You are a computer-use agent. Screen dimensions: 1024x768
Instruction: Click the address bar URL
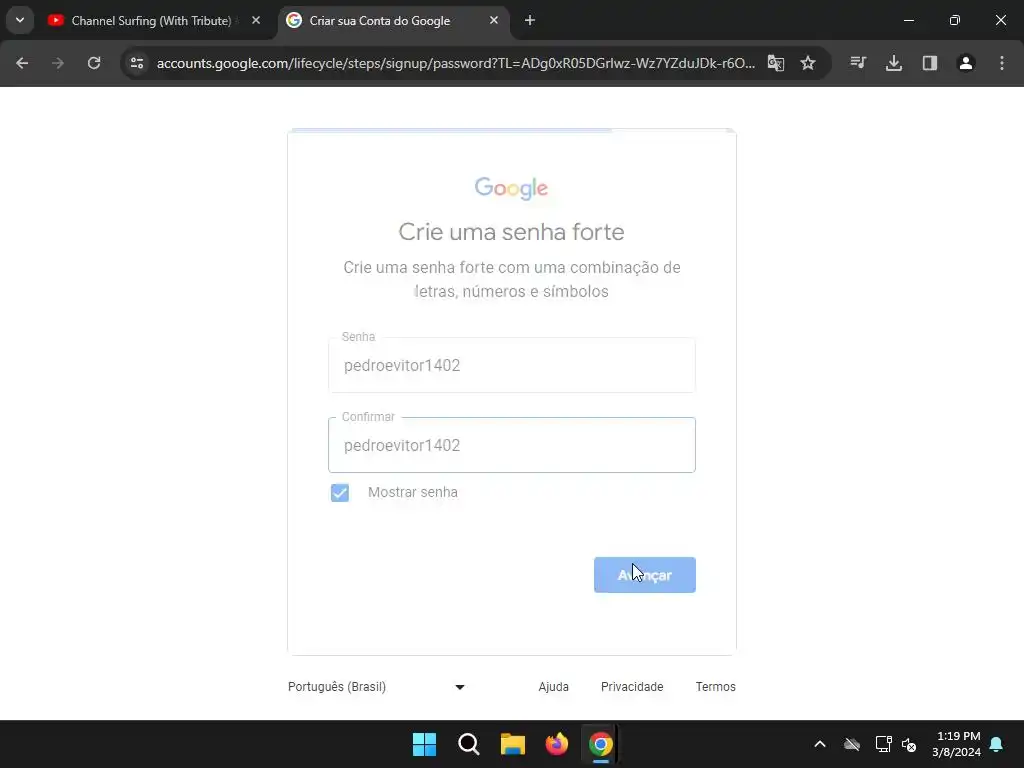456,63
